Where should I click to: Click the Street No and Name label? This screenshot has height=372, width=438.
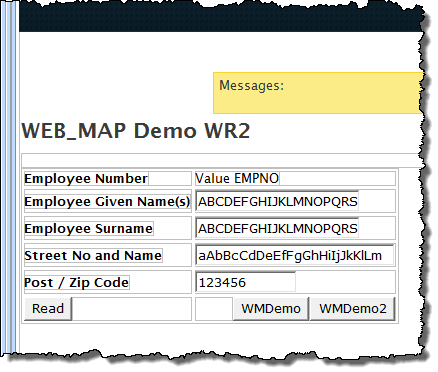click(93, 256)
